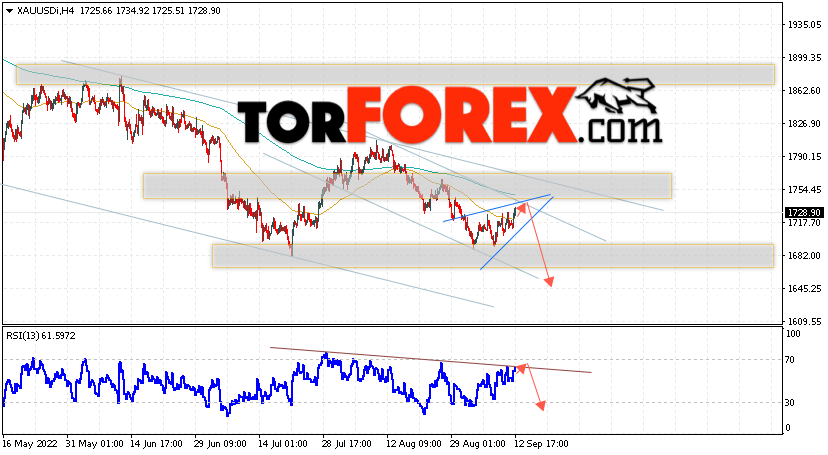Select the 14 Jul 01:00 date label
This screenshot has width=828, height=455.
(x=283, y=444)
